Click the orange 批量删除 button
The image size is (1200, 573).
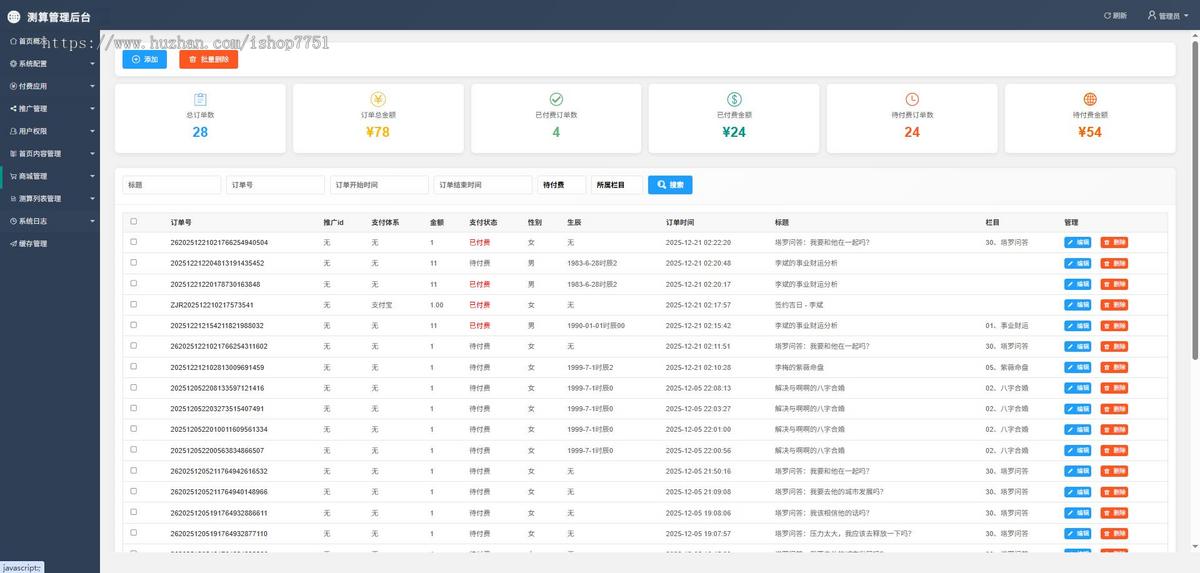click(209, 59)
